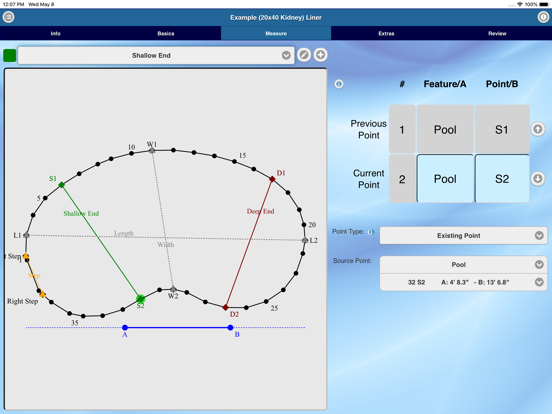Switch to the Extras tab
The image size is (552, 414).
[x=386, y=33]
